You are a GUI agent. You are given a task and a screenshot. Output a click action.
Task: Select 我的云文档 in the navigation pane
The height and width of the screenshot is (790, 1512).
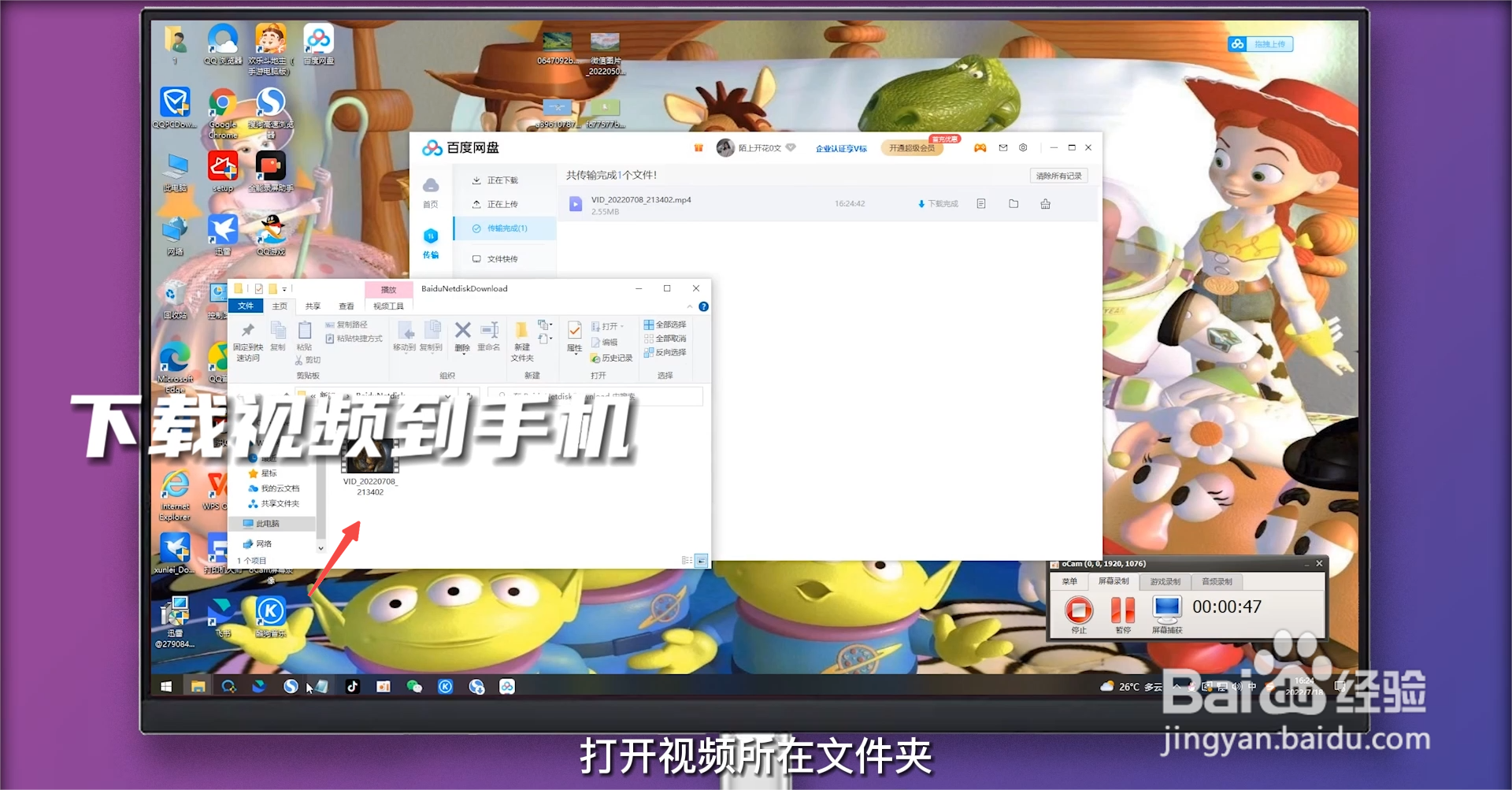[274, 488]
